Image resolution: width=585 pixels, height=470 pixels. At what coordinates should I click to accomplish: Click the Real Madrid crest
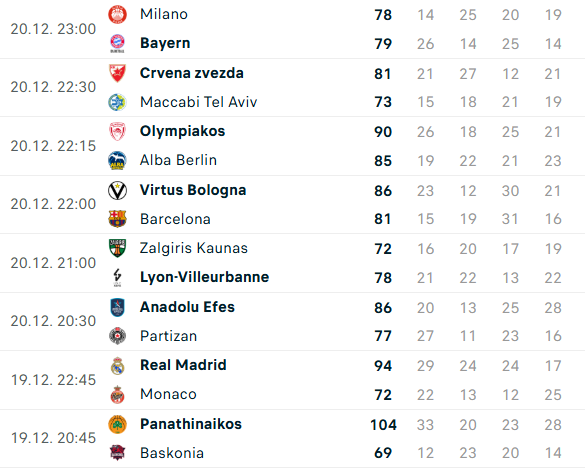[117, 366]
